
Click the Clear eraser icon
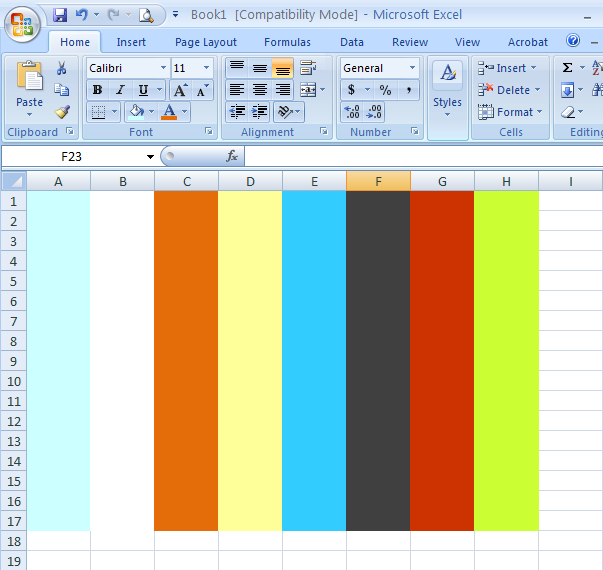tap(568, 112)
